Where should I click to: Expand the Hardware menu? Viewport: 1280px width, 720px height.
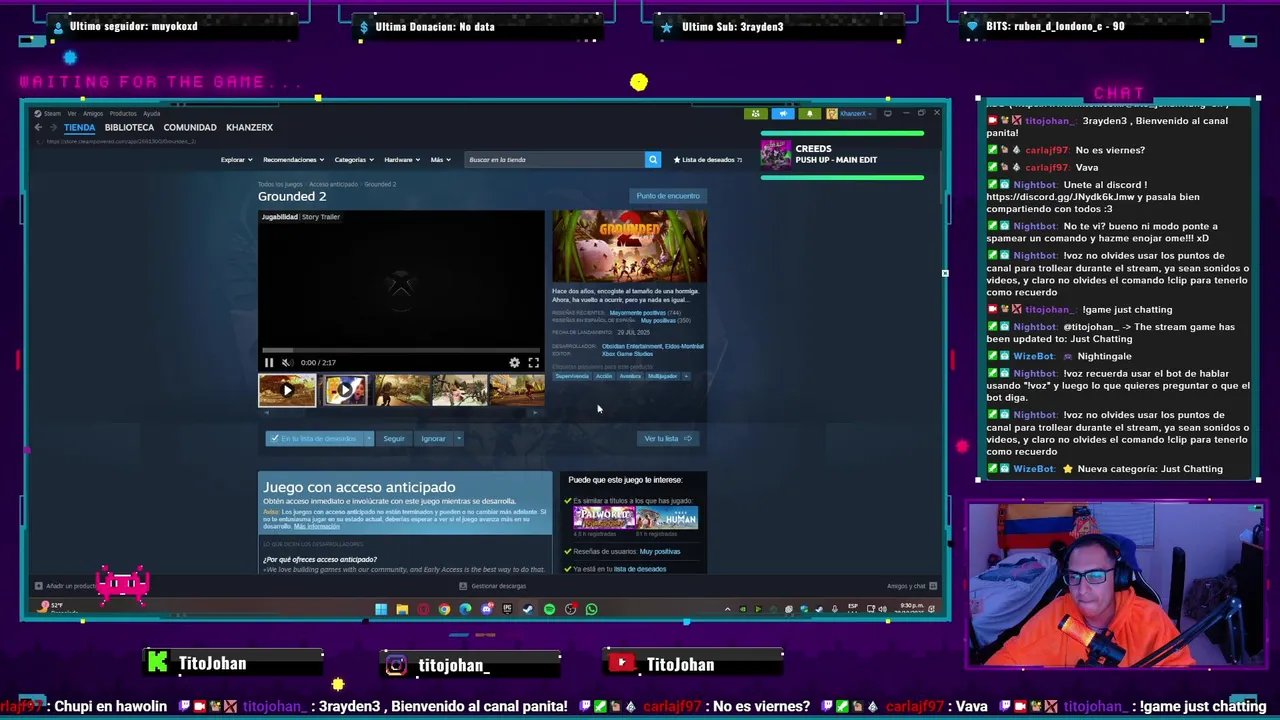[401, 159]
